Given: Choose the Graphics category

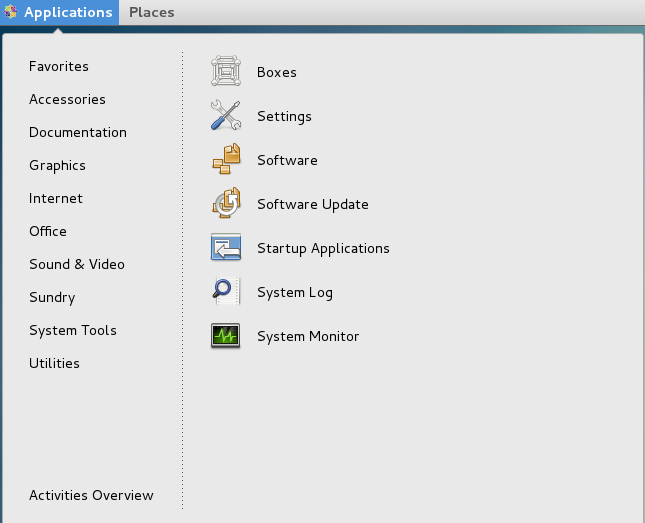Looking at the screenshot, I should (x=58, y=165).
